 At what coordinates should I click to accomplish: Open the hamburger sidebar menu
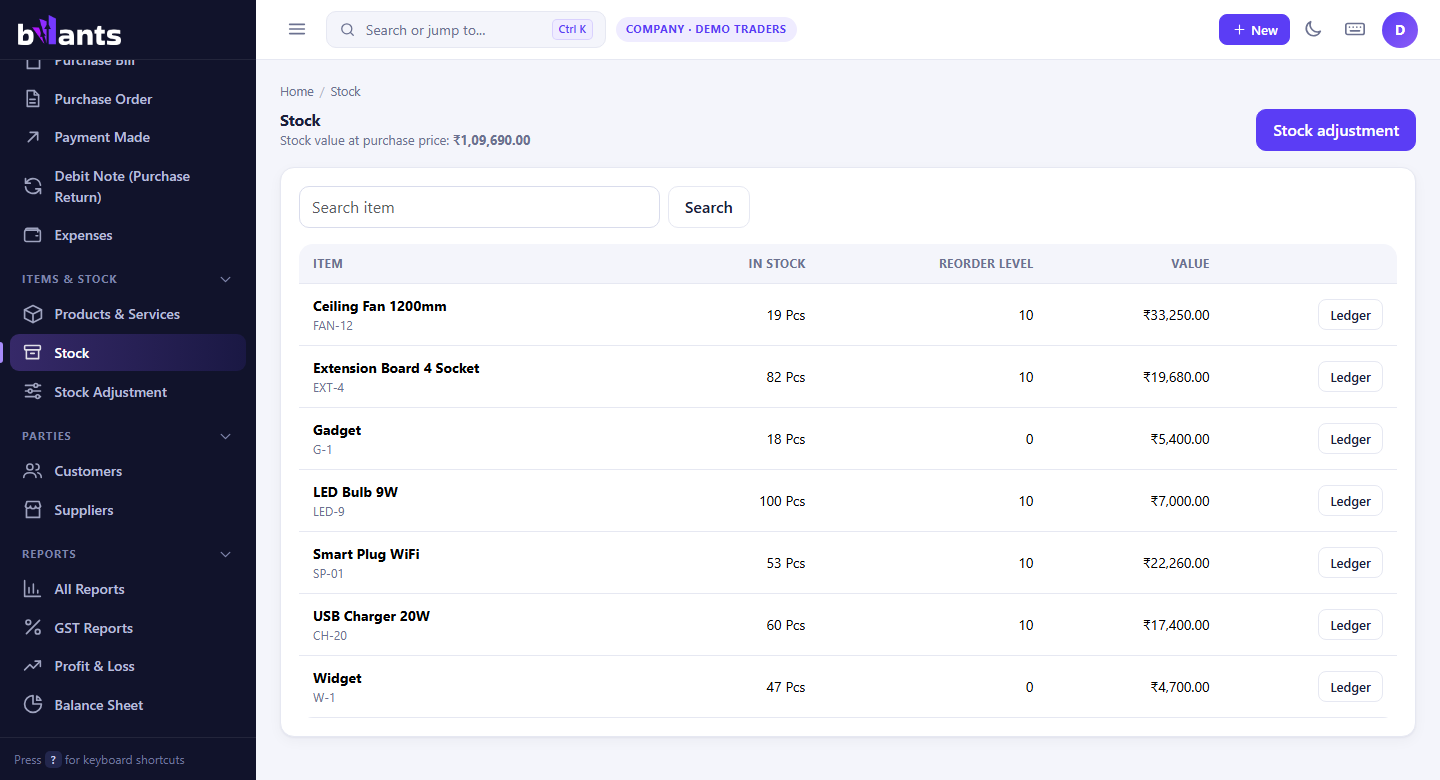click(x=297, y=29)
